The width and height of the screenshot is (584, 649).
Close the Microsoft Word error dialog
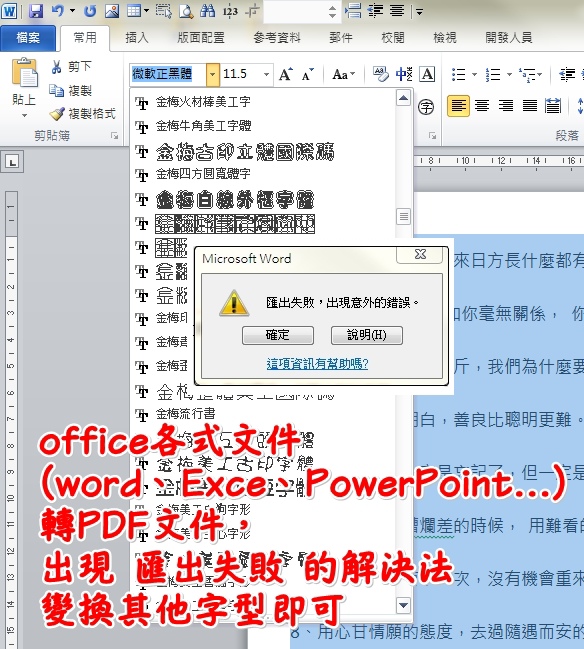[421, 254]
